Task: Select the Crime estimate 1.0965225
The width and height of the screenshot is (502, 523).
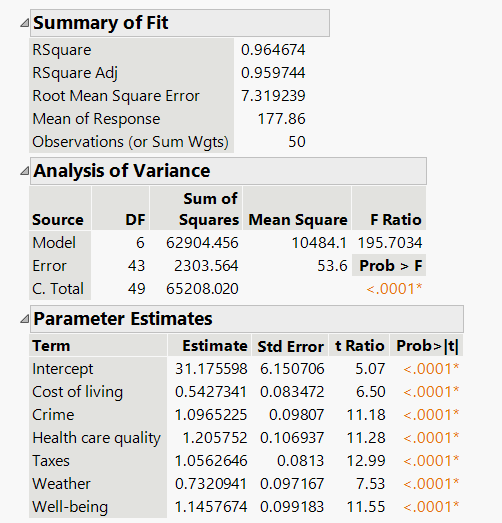Action: (x=211, y=415)
